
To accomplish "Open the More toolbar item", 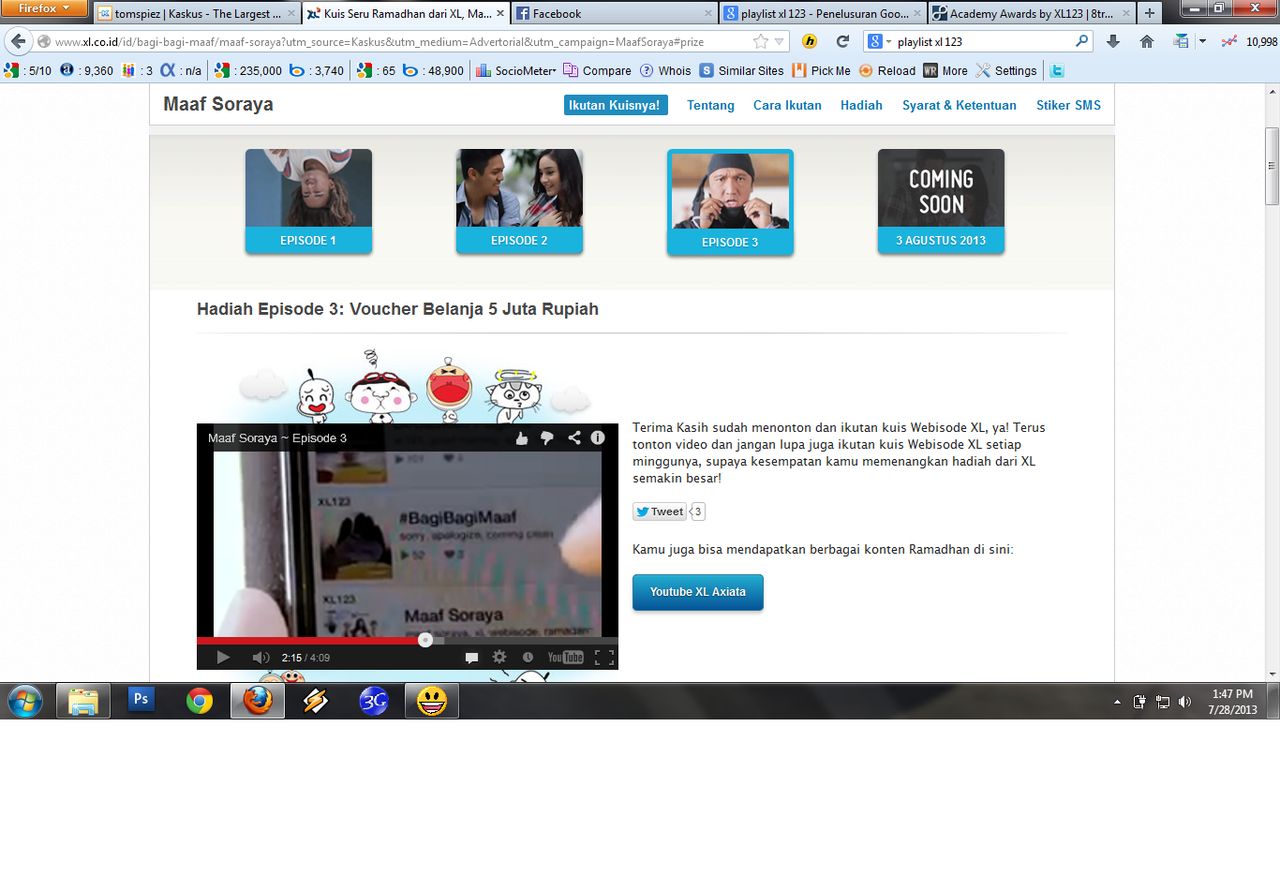I will [945, 71].
